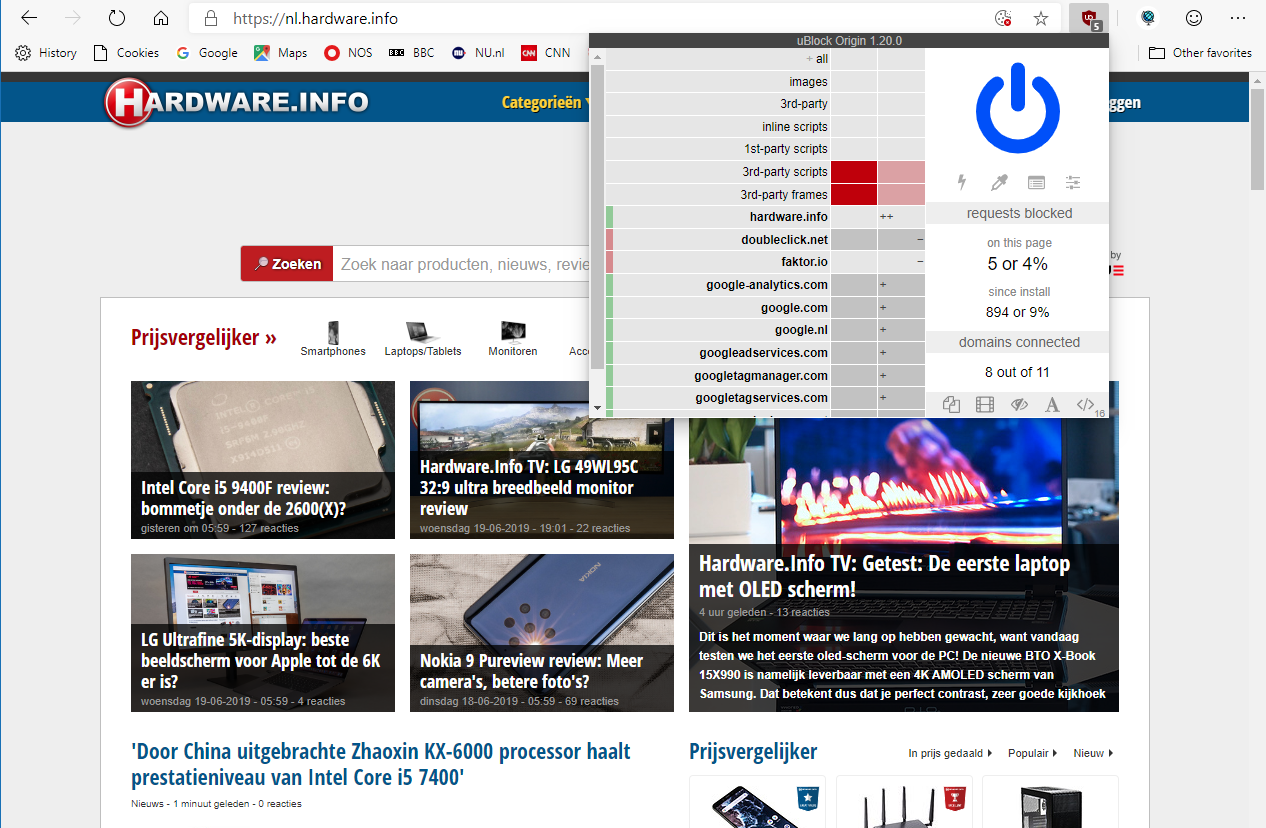Toggle cosmetic filtering crossed-eye icon
The height and width of the screenshot is (828, 1266).
[1019, 405]
